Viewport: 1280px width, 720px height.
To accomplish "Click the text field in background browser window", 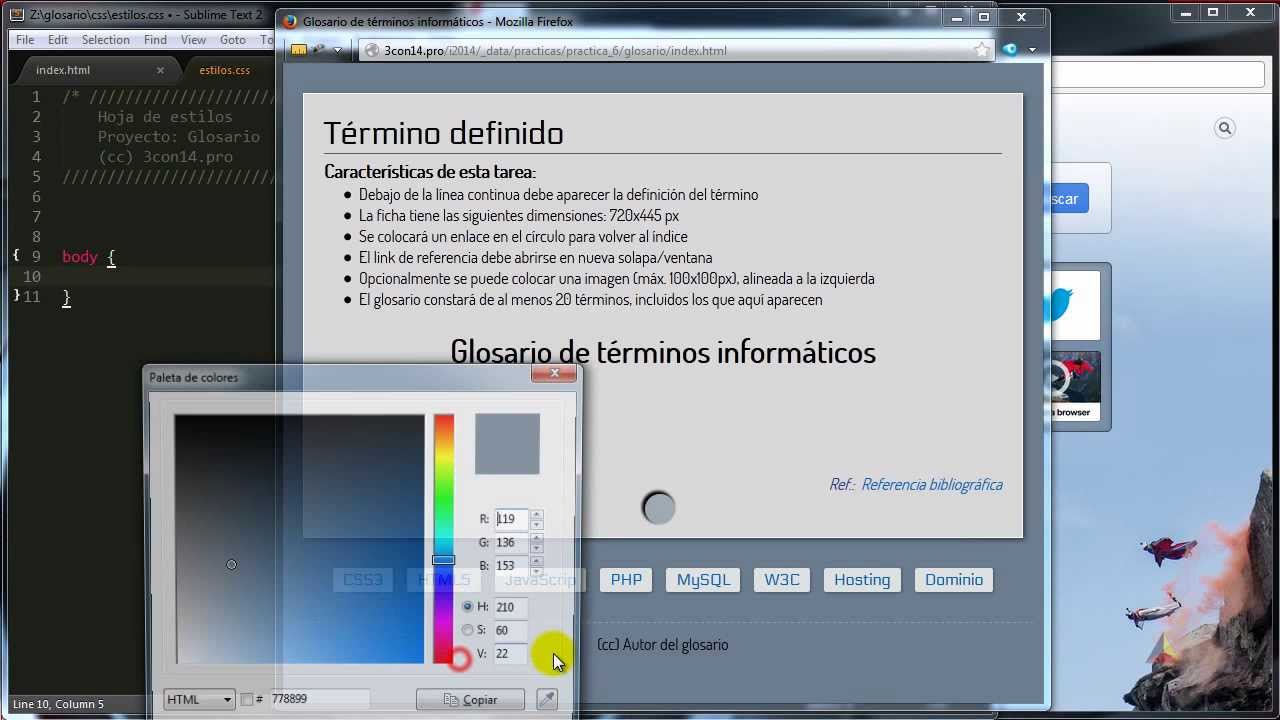I will pyautogui.click(x=1156, y=75).
